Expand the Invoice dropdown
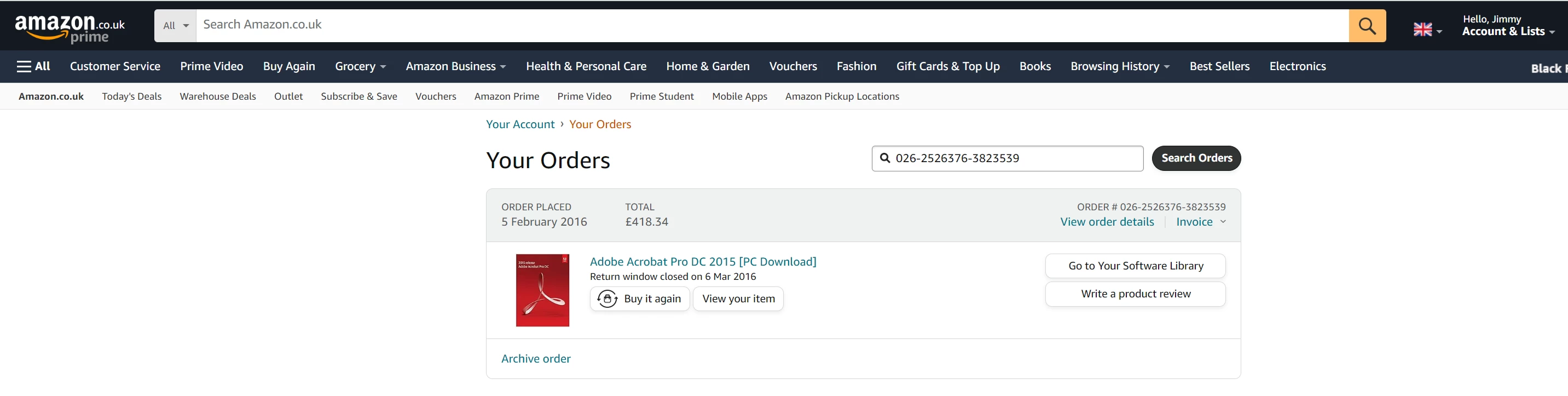1568x396 pixels. tap(1200, 222)
